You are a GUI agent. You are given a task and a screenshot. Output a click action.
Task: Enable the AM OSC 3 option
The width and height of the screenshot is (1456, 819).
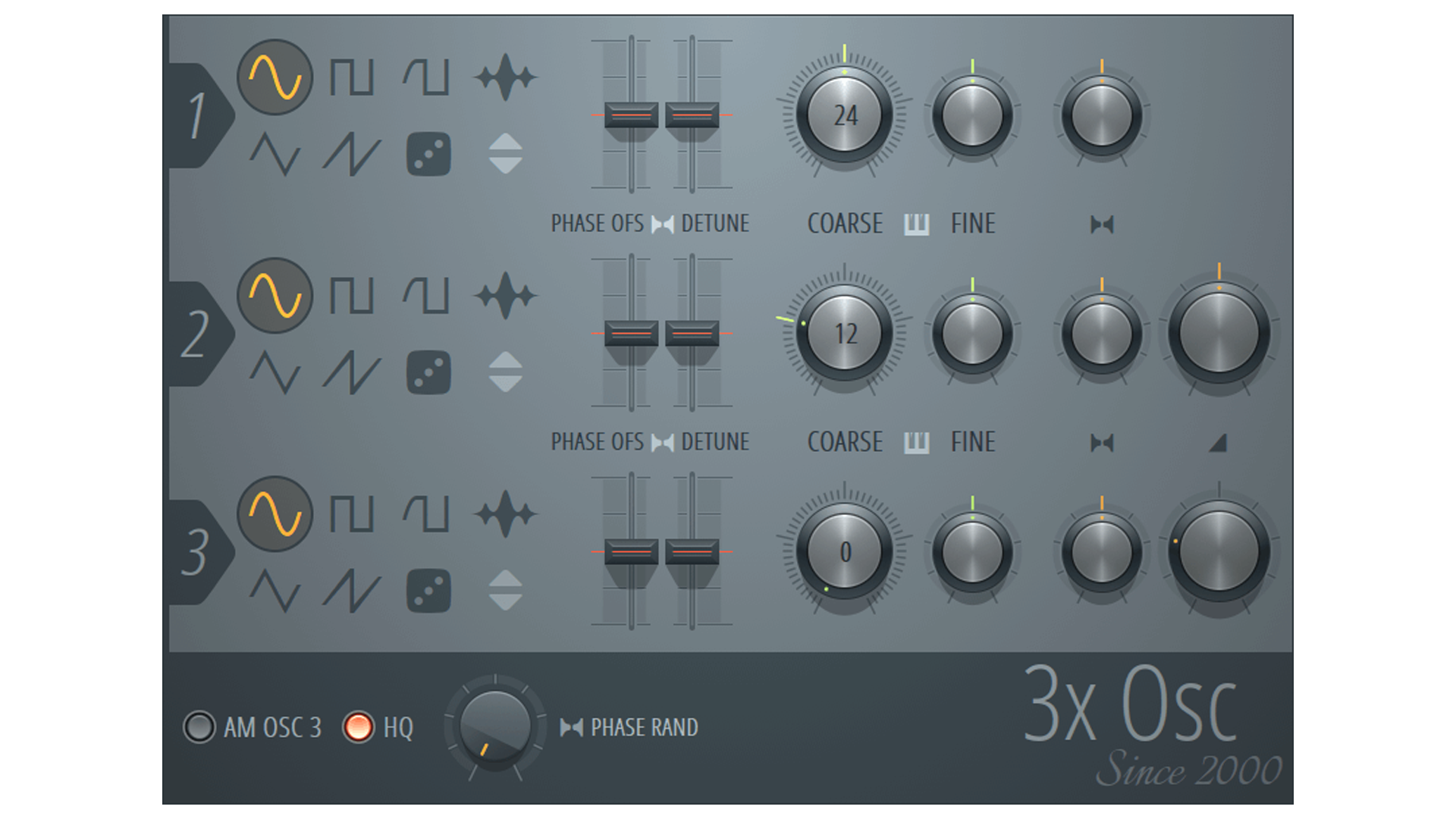click(201, 727)
